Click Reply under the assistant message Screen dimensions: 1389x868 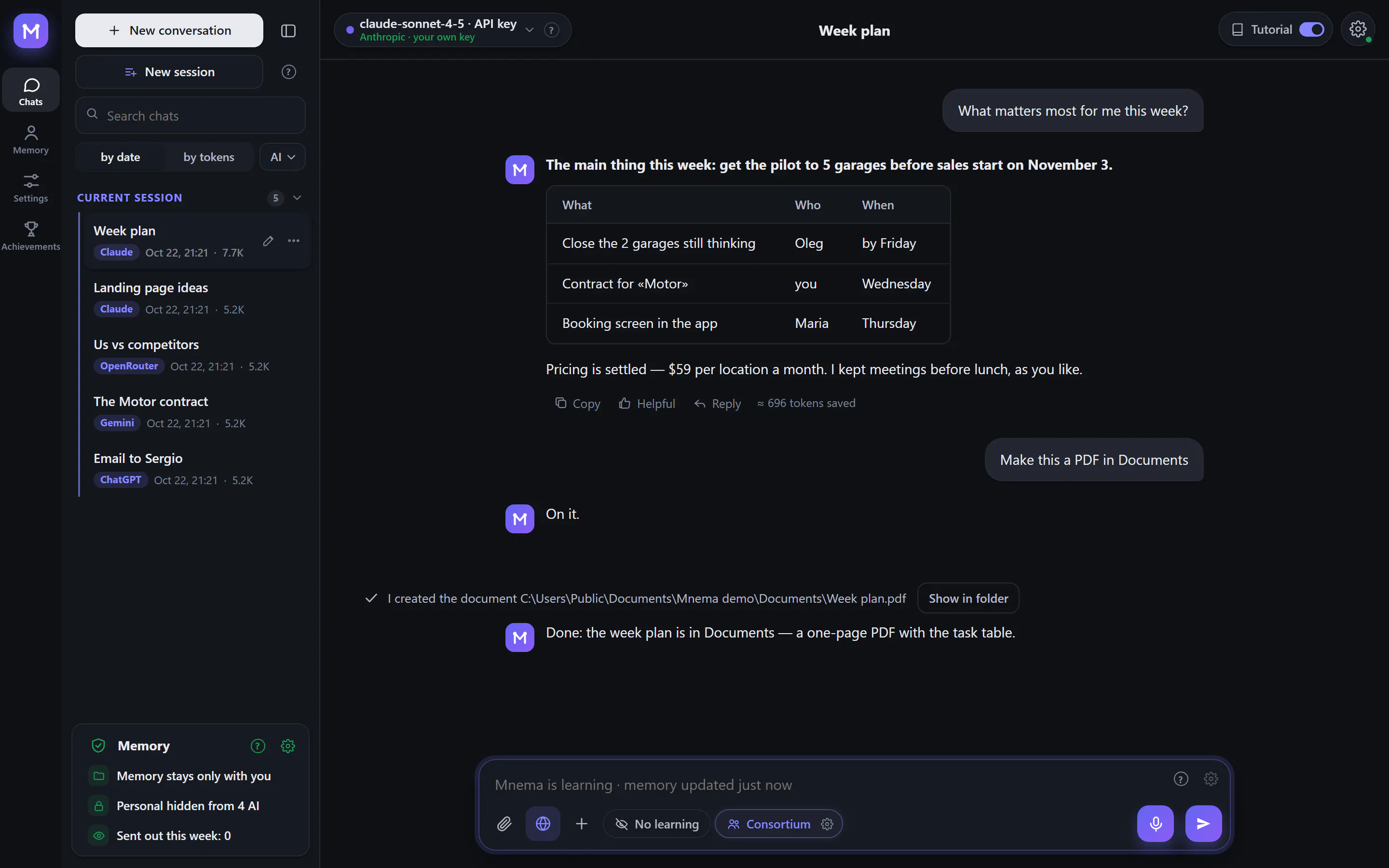(x=718, y=404)
